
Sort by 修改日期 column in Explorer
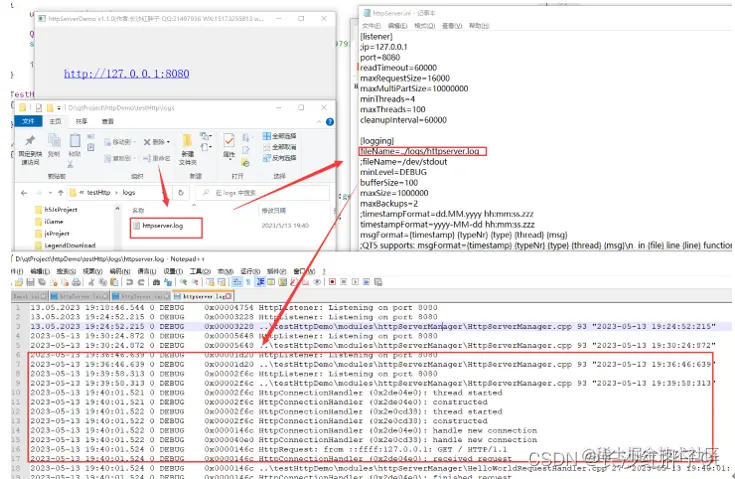pos(274,211)
